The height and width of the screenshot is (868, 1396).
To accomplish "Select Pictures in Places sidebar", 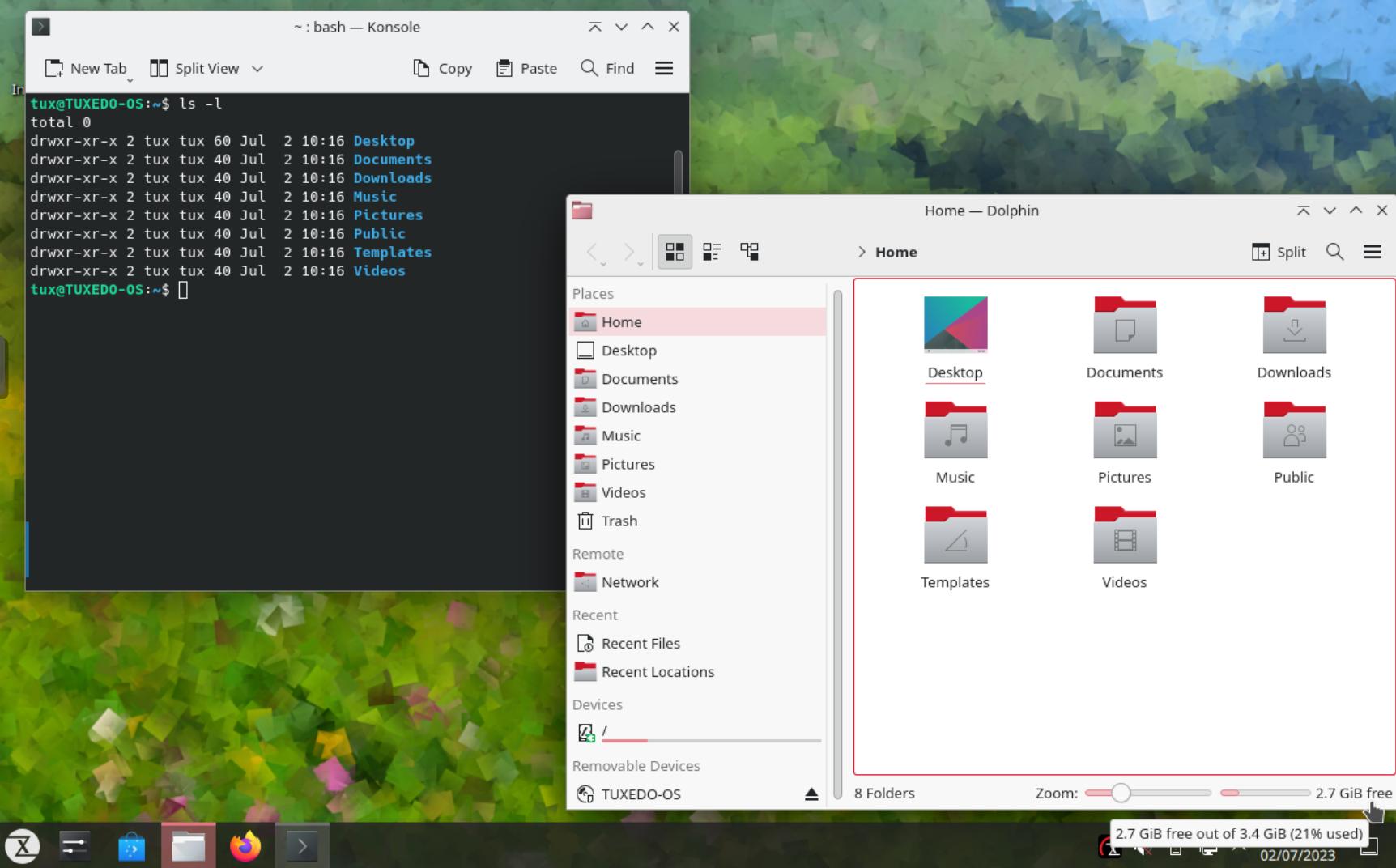I will [x=697, y=463].
